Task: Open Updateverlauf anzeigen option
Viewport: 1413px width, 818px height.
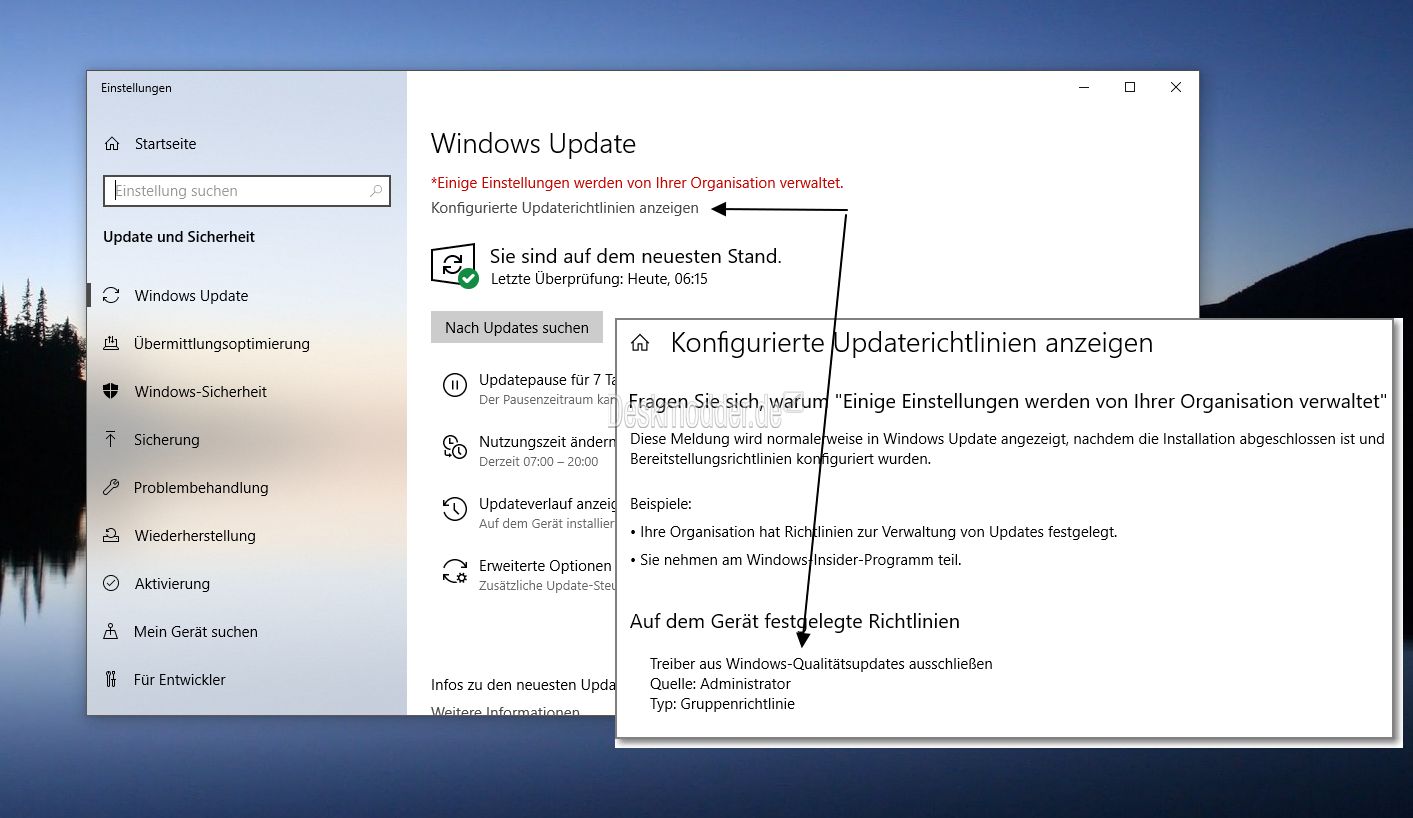Action: coord(547,504)
